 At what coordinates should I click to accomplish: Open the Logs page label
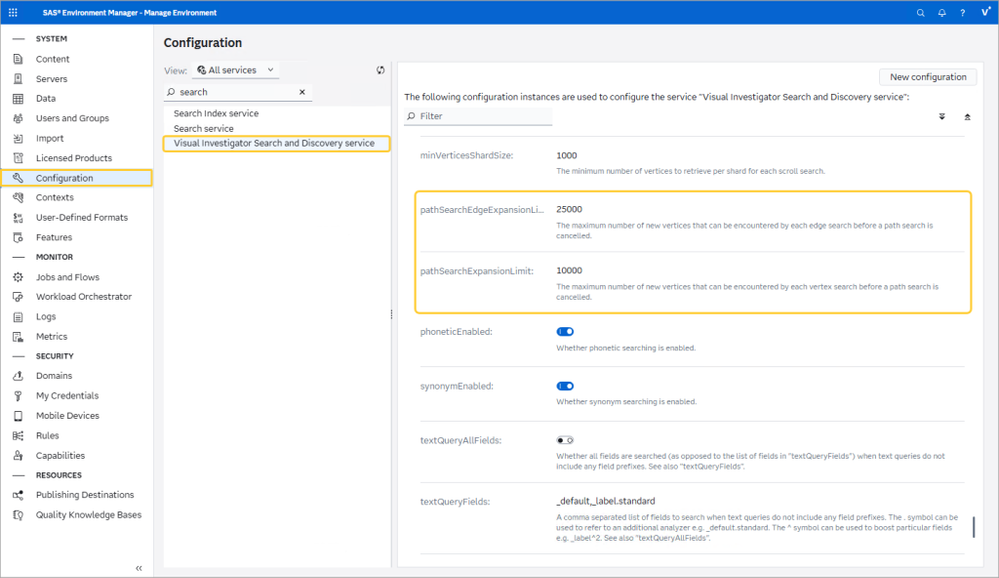click(x=46, y=317)
